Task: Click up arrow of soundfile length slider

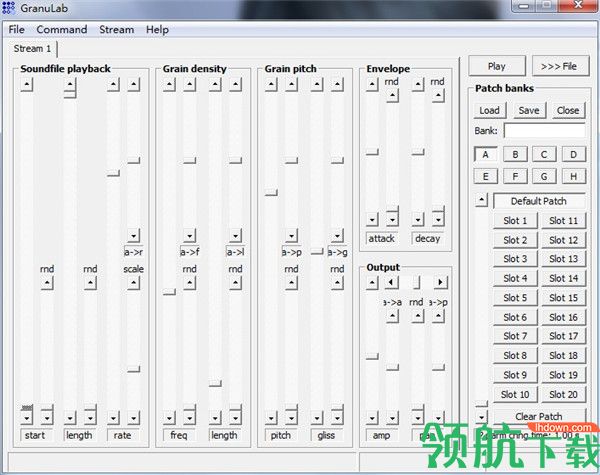Action: (x=70, y=84)
